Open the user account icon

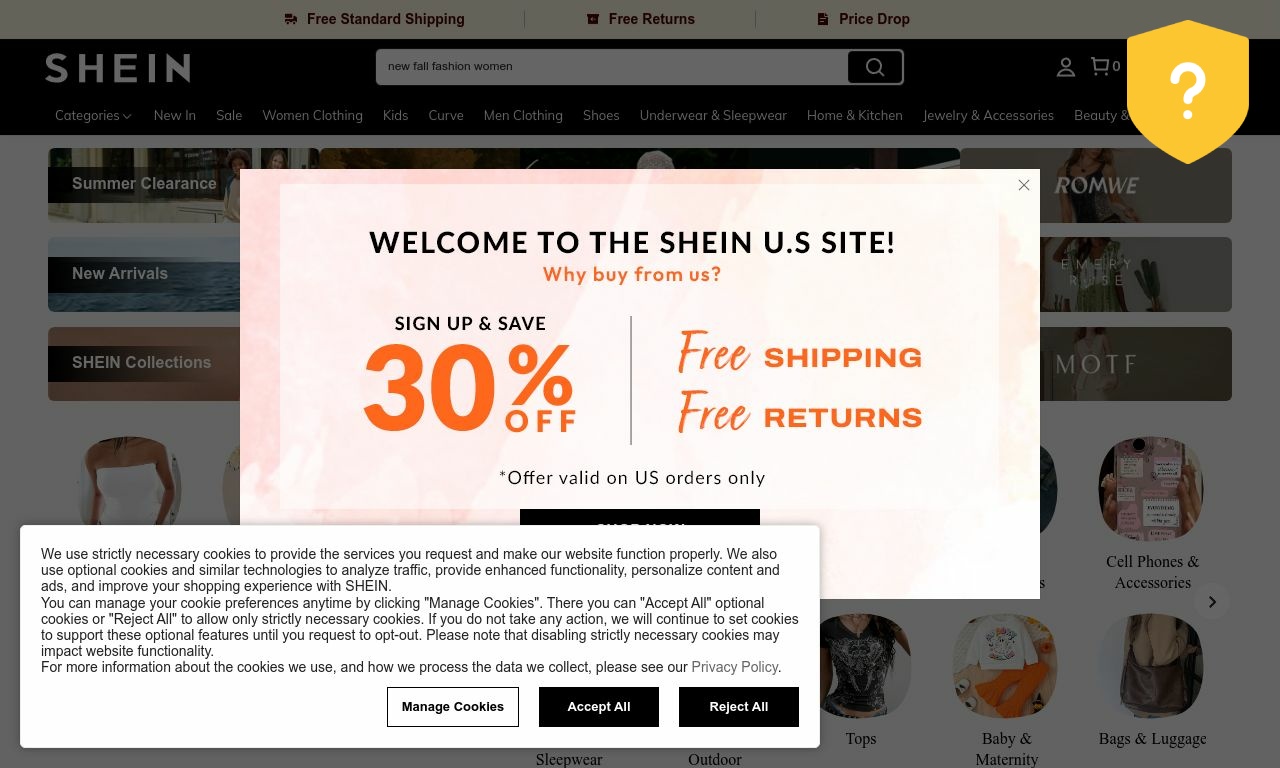[x=1065, y=67]
